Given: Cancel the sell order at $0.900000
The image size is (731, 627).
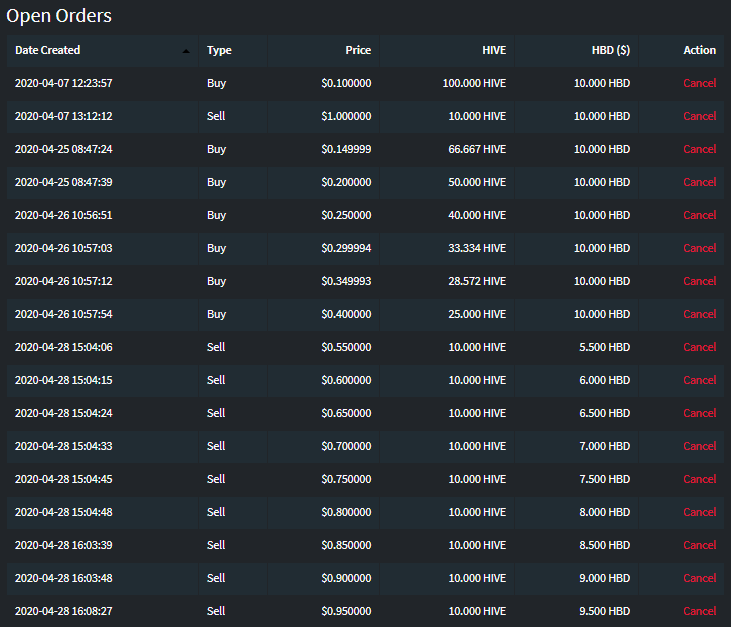Looking at the screenshot, I should tap(699, 578).
